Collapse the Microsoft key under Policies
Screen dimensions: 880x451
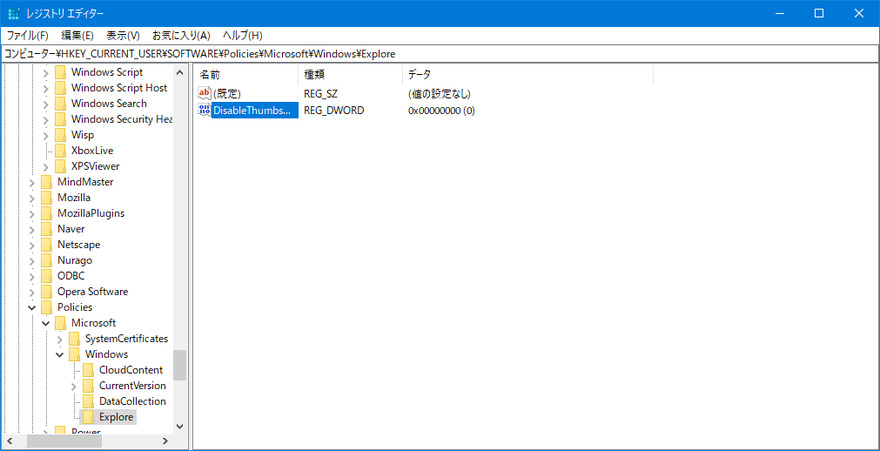pyautogui.click(x=46, y=324)
